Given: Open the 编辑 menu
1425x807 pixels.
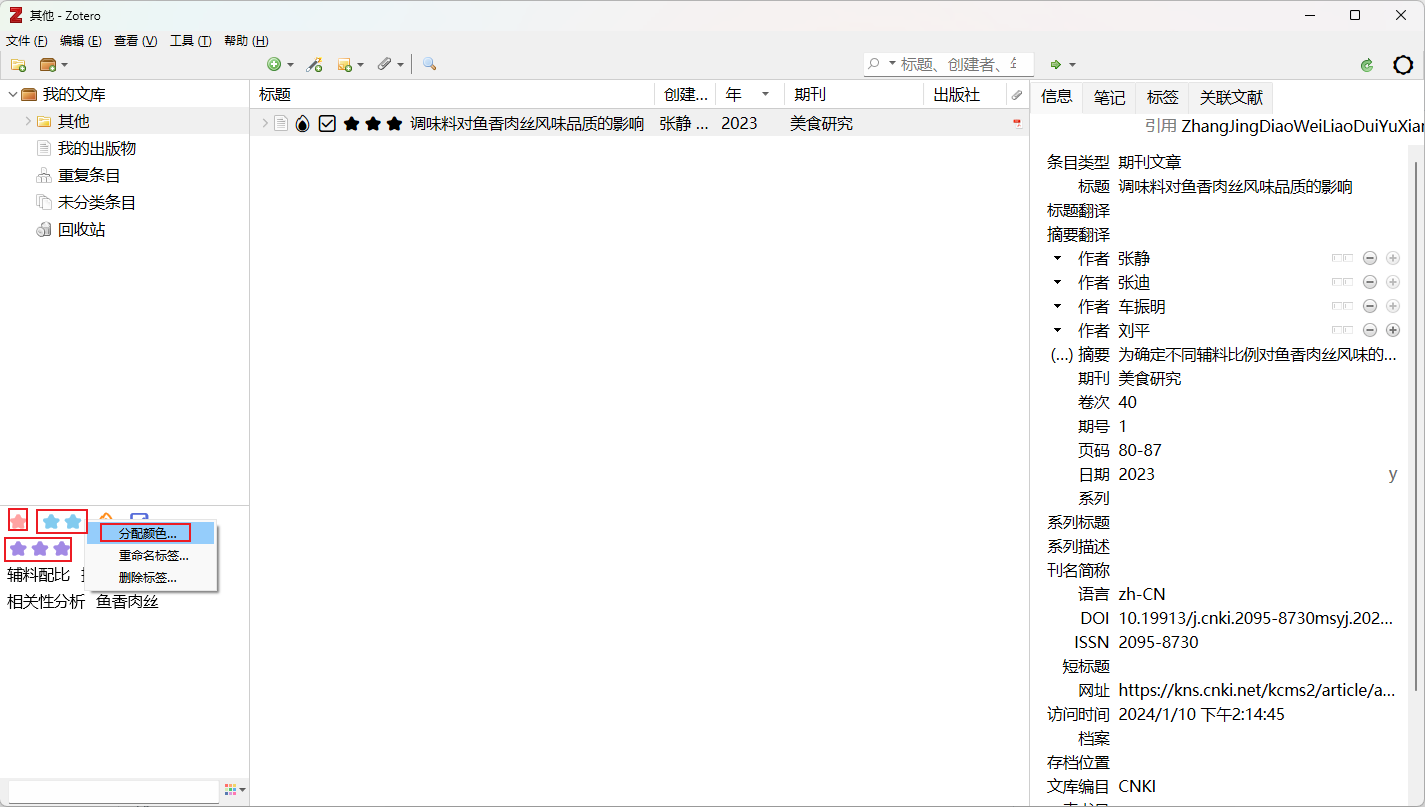Looking at the screenshot, I should coord(80,41).
